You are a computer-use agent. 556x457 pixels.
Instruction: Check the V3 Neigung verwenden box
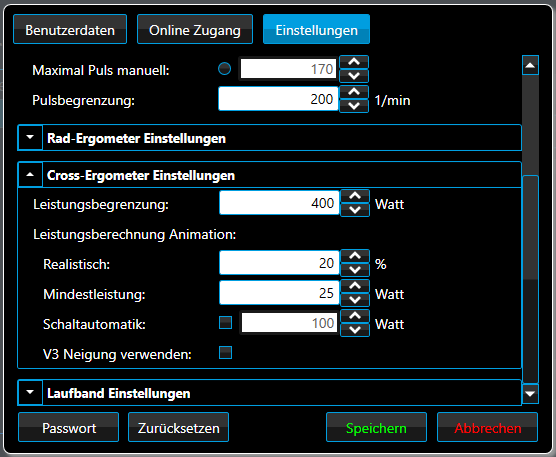(226, 353)
